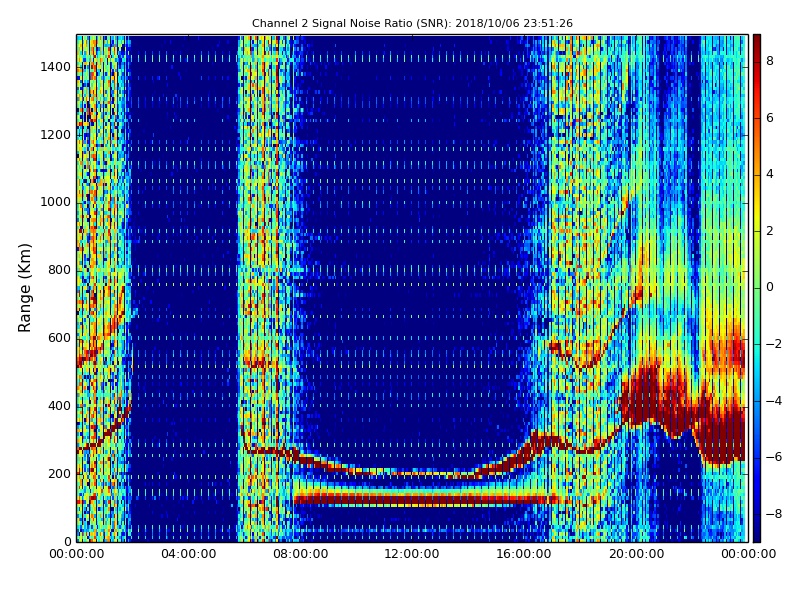Click the colorbar label −6
The height and width of the screenshot is (600, 800).
tap(773, 457)
